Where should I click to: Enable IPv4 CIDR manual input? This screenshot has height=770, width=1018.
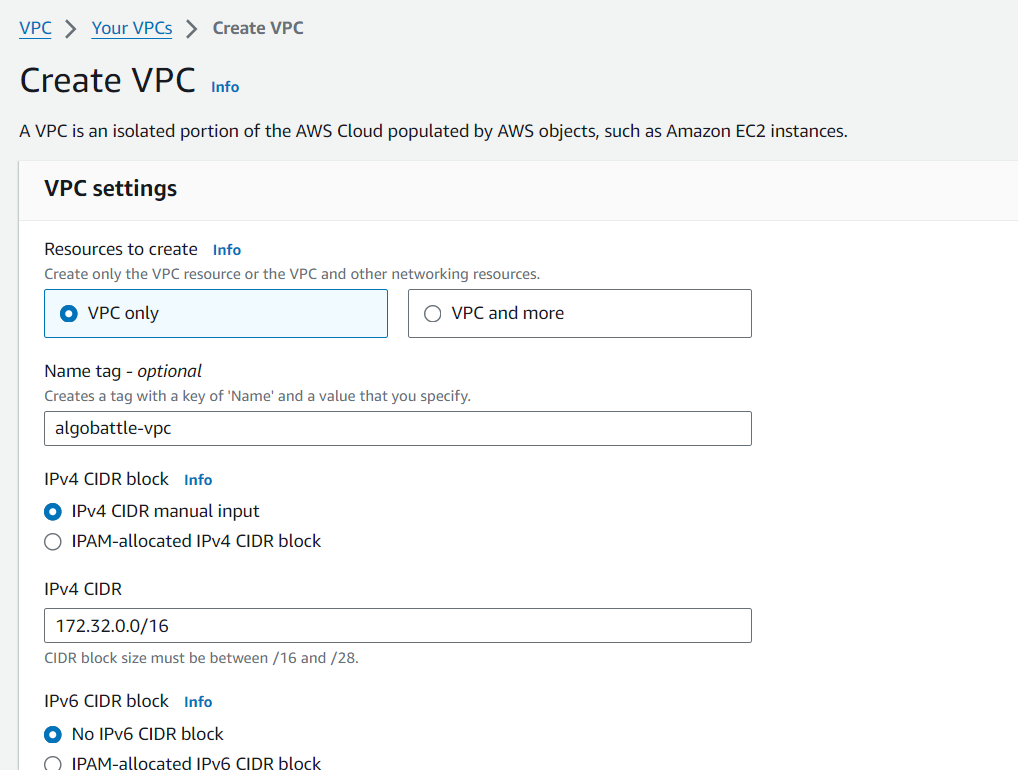click(x=52, y=511)
